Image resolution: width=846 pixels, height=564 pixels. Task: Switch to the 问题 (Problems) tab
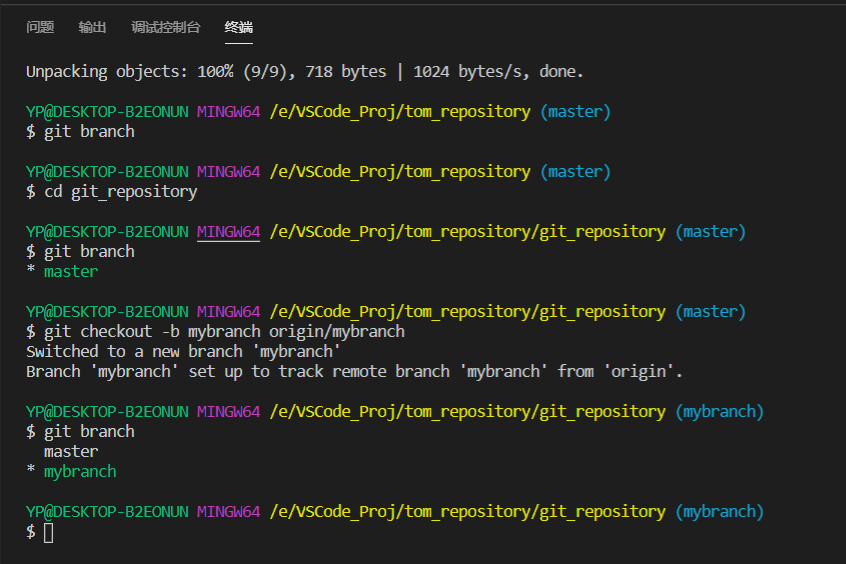pyautogui.click(x=40, y=27)
